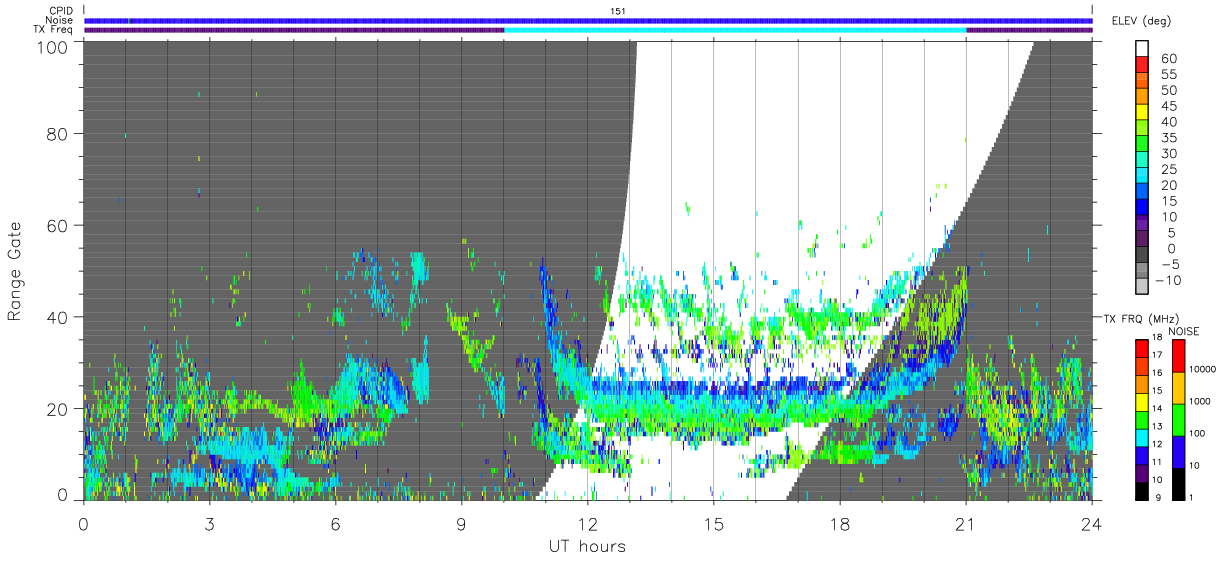Click the CPID value 151
This screenshot has height=567, width=1228.
pyautogui.click(x=618, y=11)
